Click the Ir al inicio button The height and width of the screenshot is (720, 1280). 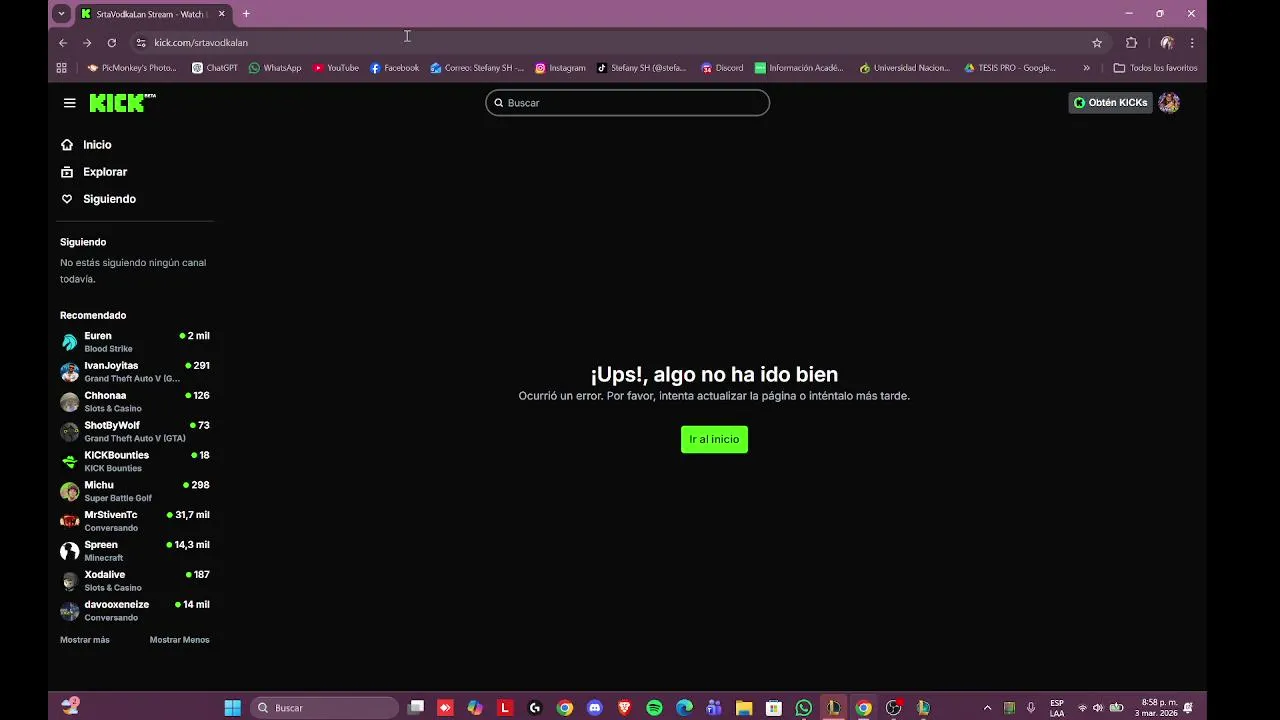coord(714,439)
